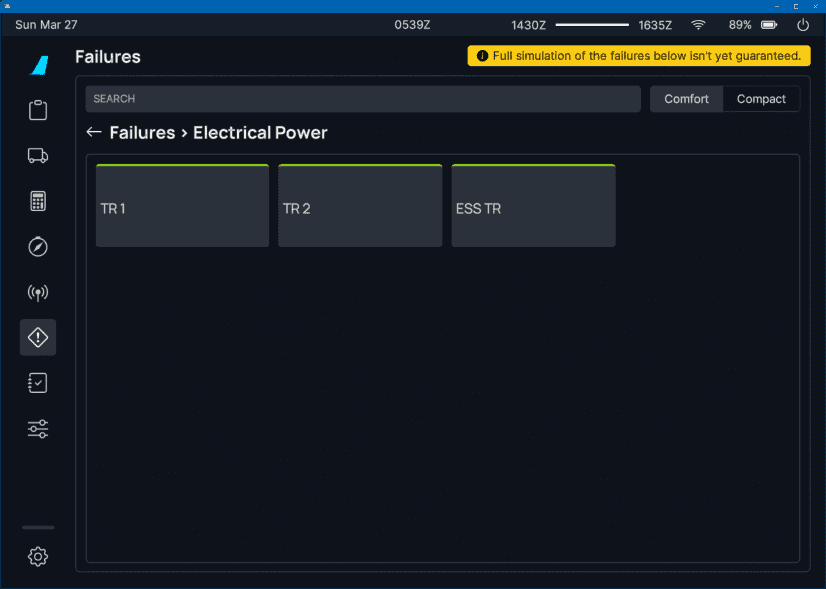Select the Failures warning diamond icon
Viewport: 826px width, 589px height.
pyautogui.click(x=38, y=338)
